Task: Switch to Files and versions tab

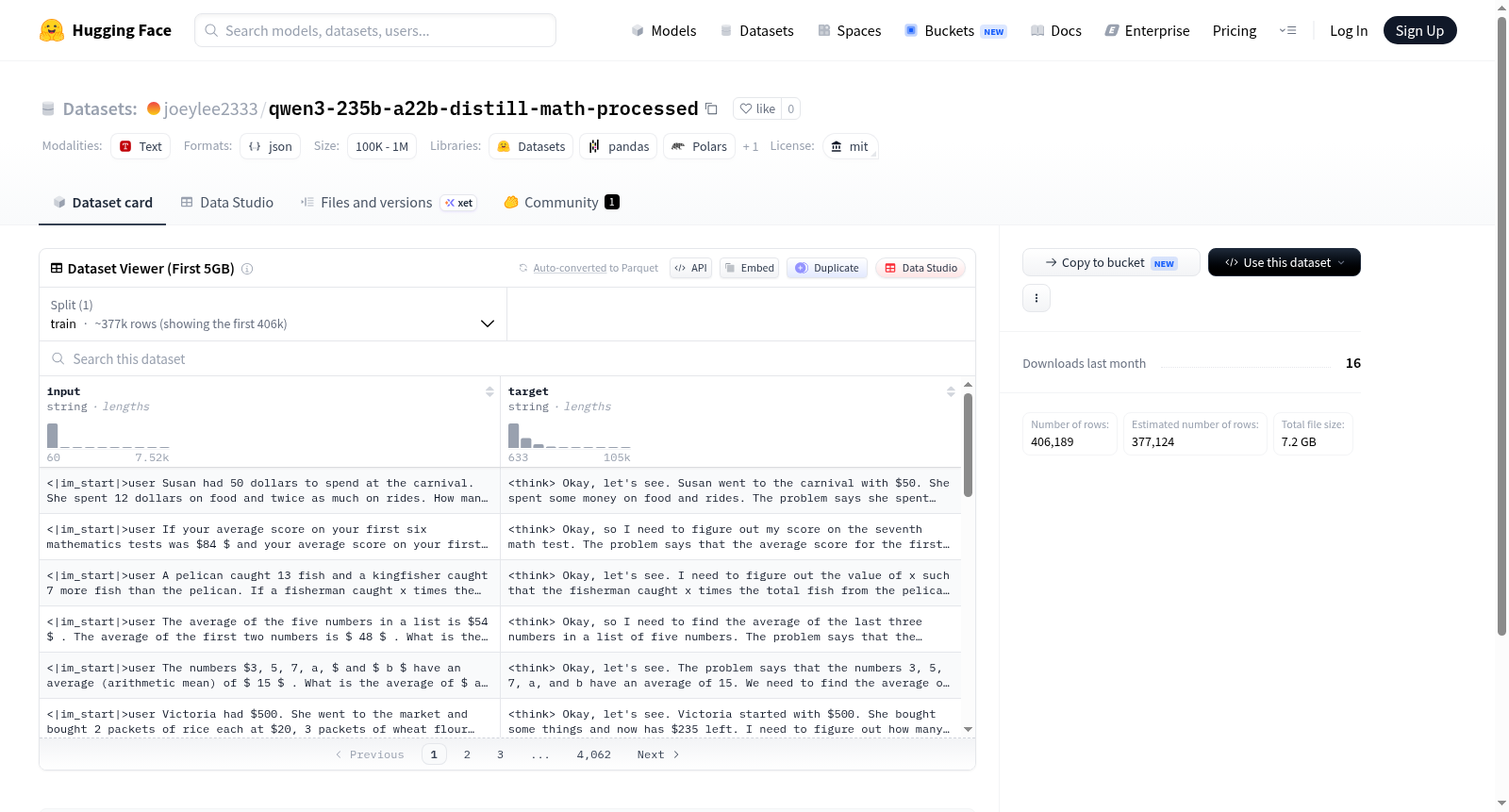Action: coord(389,203)
